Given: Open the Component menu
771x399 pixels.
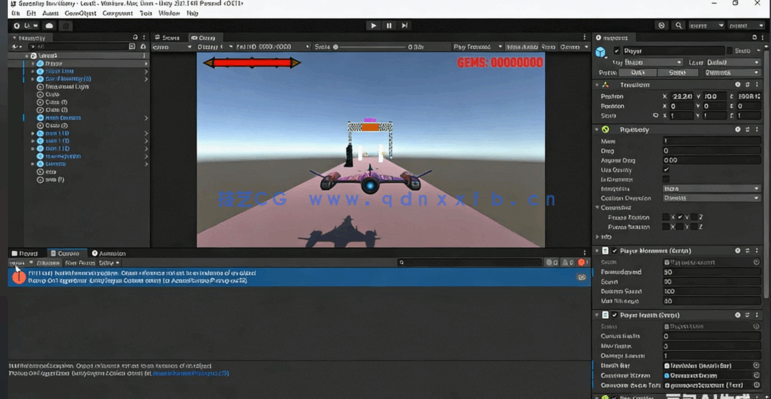Looking at the screenshot, I should coord(118,13).
